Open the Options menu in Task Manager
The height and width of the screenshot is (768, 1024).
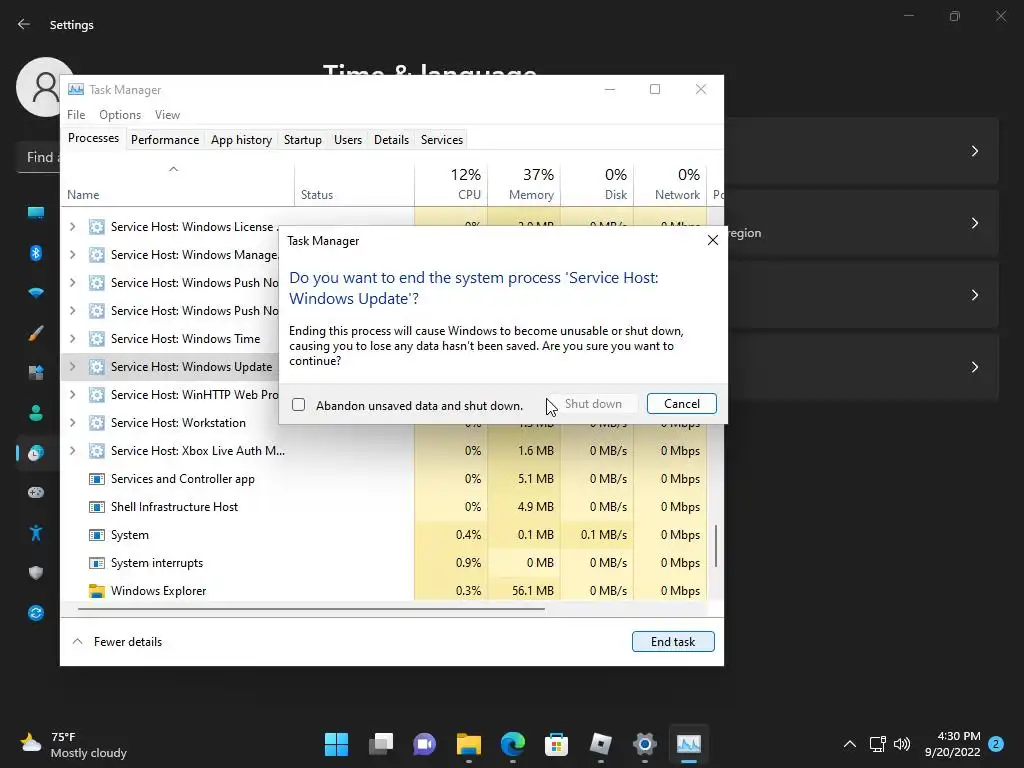click(x=120, y=114)
